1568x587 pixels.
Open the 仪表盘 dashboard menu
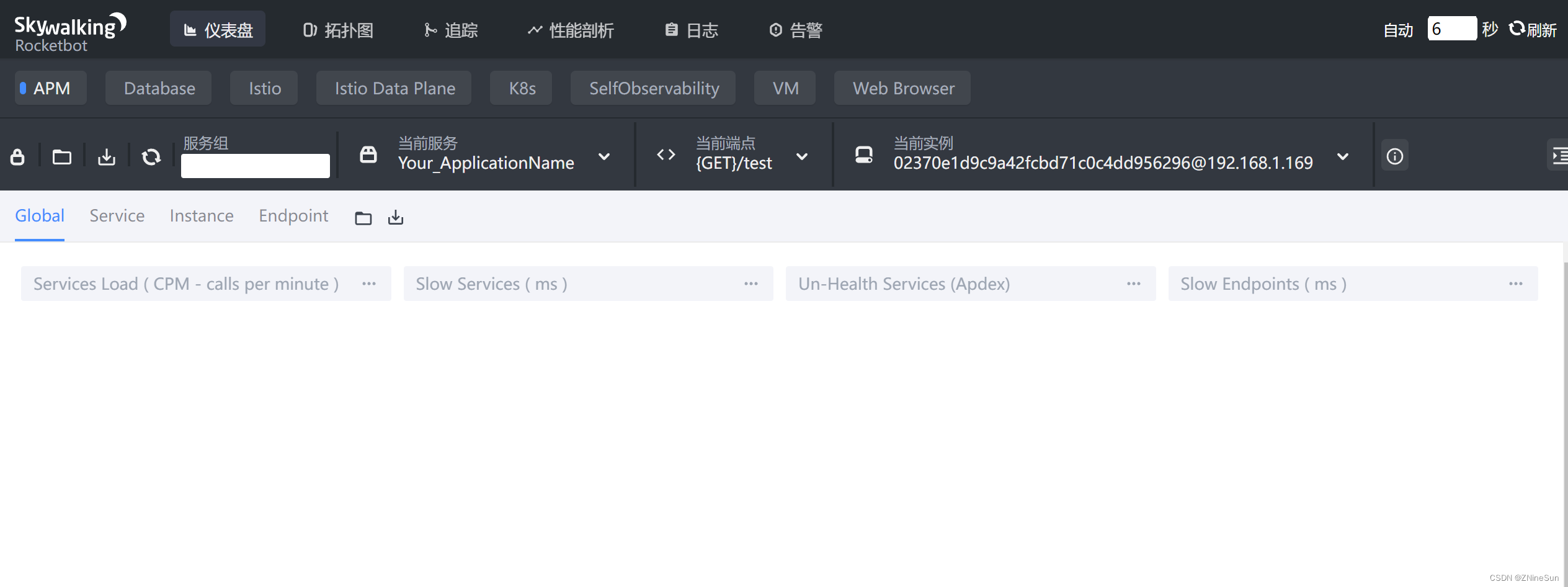tap(218, 29)
